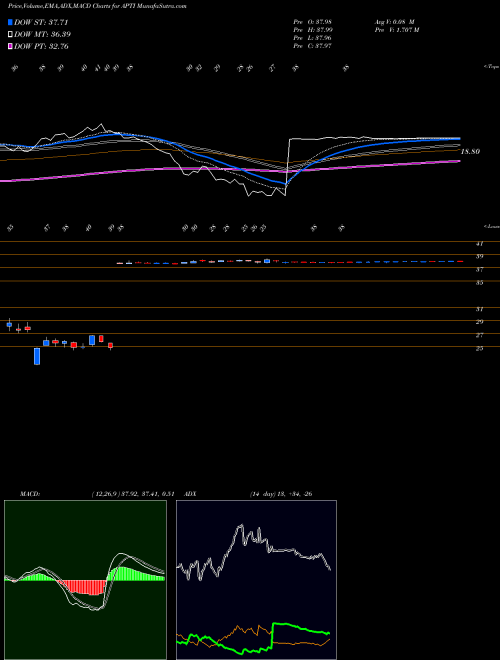This screenshot has height=660, width=500.
Task: Click the blue DOW ST legend swatch
Action: (10, 23)
